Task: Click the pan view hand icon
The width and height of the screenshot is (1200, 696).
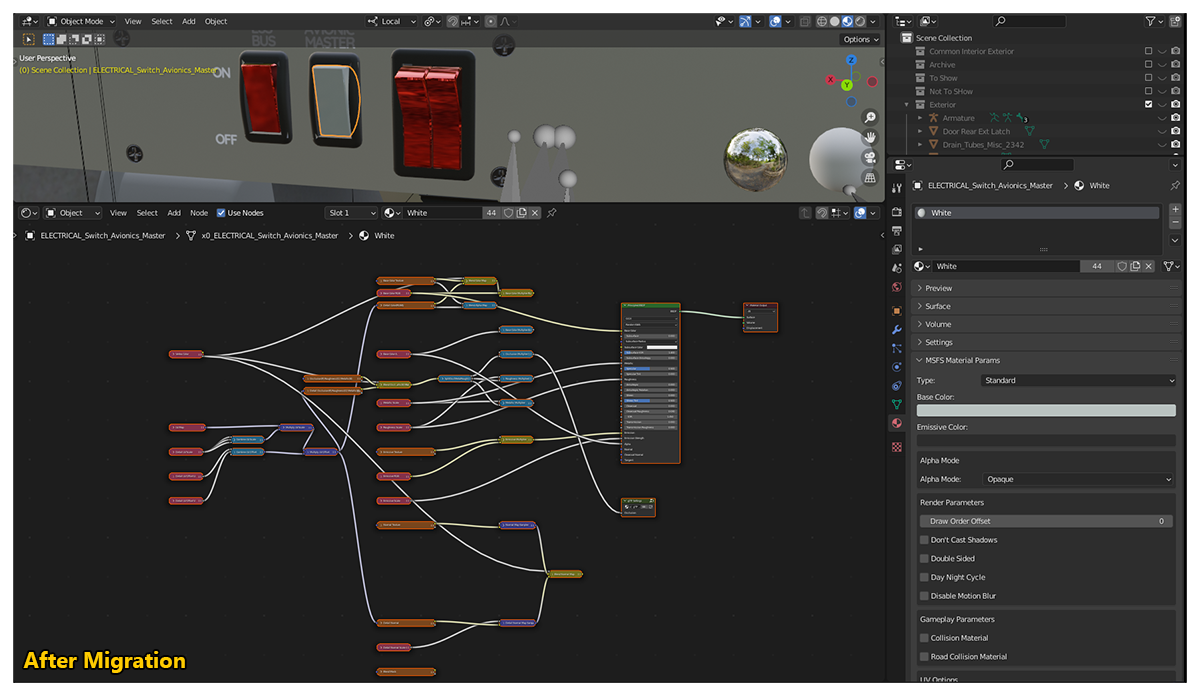Action: click(870, 137)
